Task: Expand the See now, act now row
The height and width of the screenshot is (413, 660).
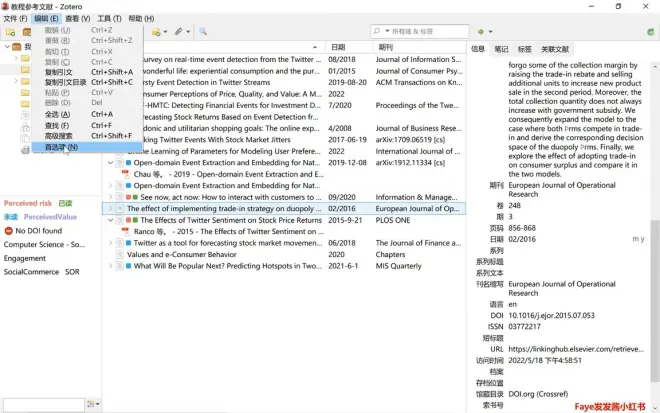Action: click(x=110, y=197)
